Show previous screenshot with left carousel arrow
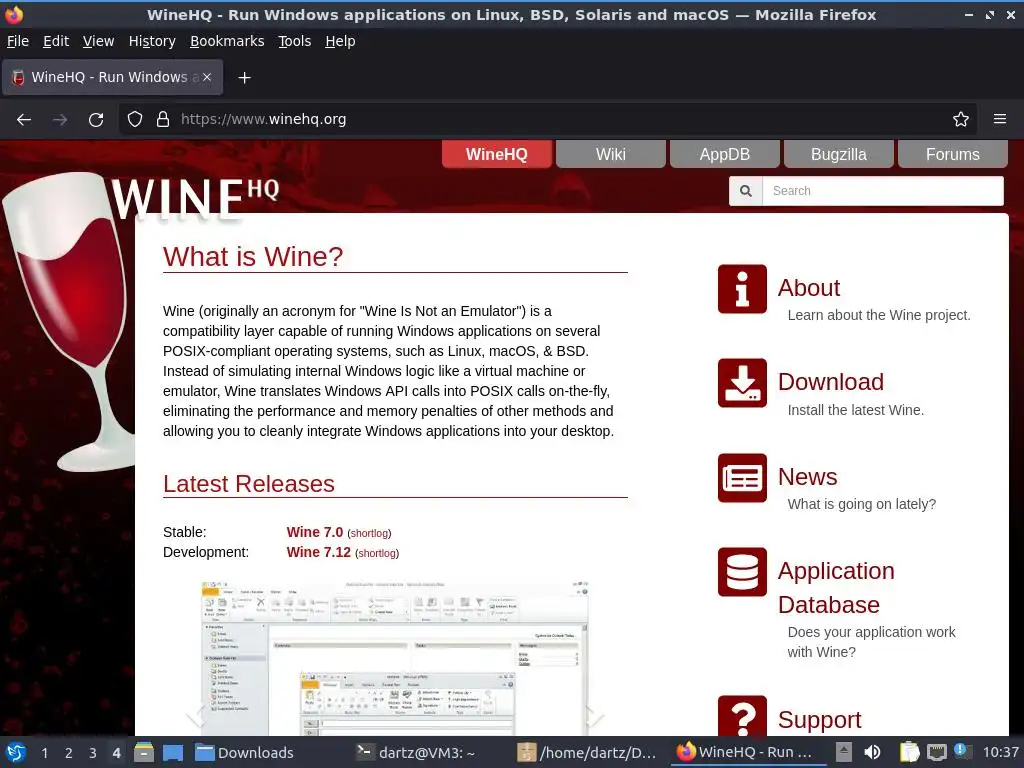Image resolution: width=1024 pixels, height=768 pixels. tap(195, 716)
